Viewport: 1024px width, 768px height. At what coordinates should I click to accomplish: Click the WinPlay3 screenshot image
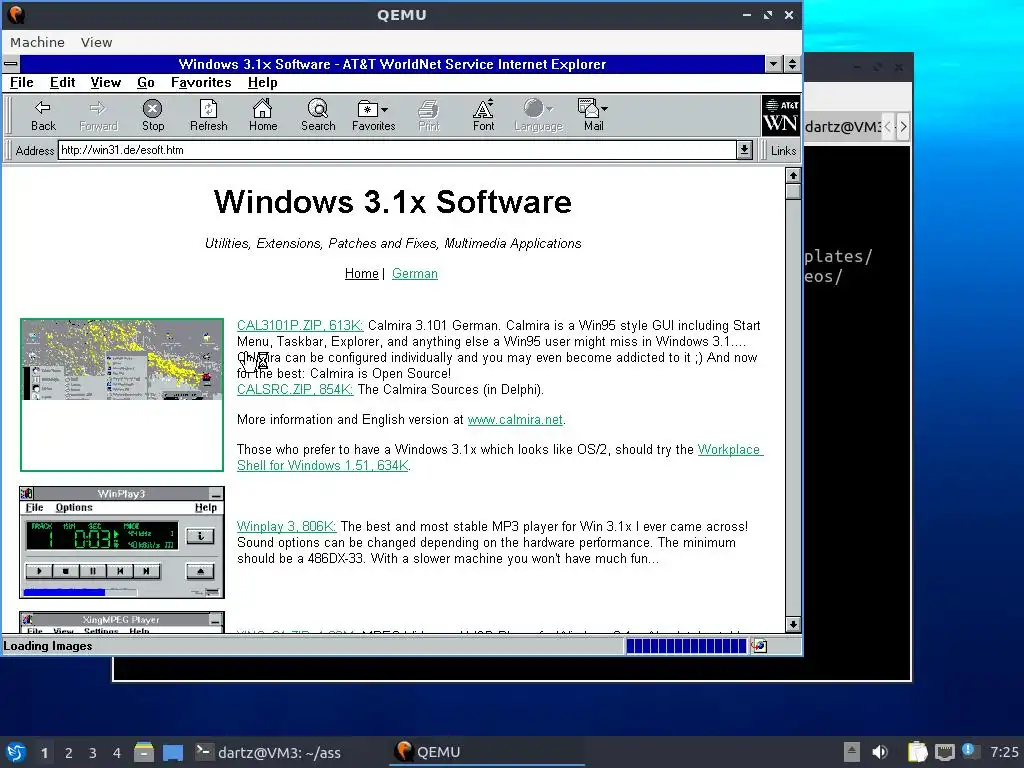pos(122,542)
